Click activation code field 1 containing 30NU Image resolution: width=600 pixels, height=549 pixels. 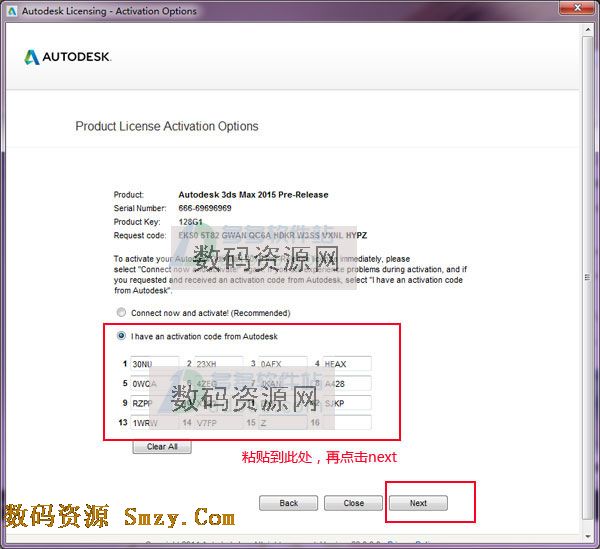click(154, 363)
